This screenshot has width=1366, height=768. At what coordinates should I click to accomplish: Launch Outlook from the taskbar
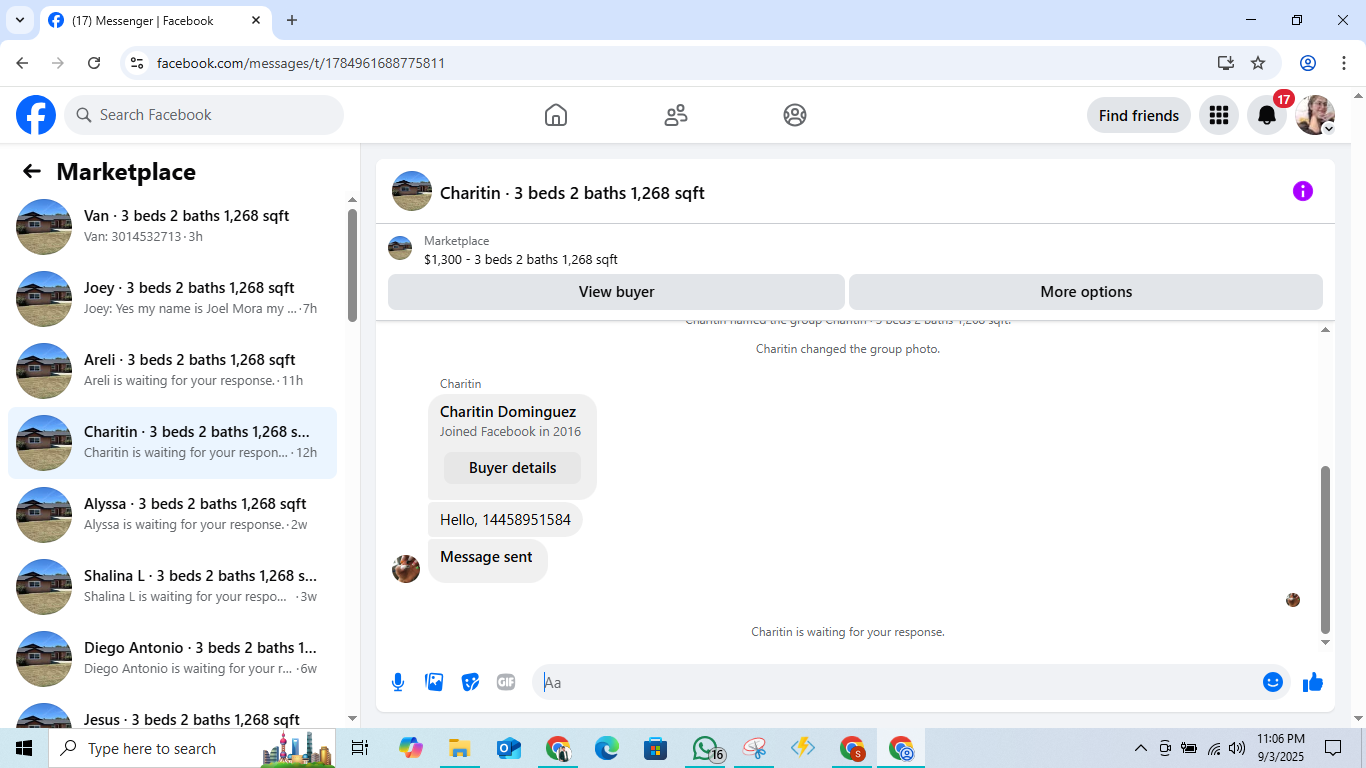[x=509, y=748]
